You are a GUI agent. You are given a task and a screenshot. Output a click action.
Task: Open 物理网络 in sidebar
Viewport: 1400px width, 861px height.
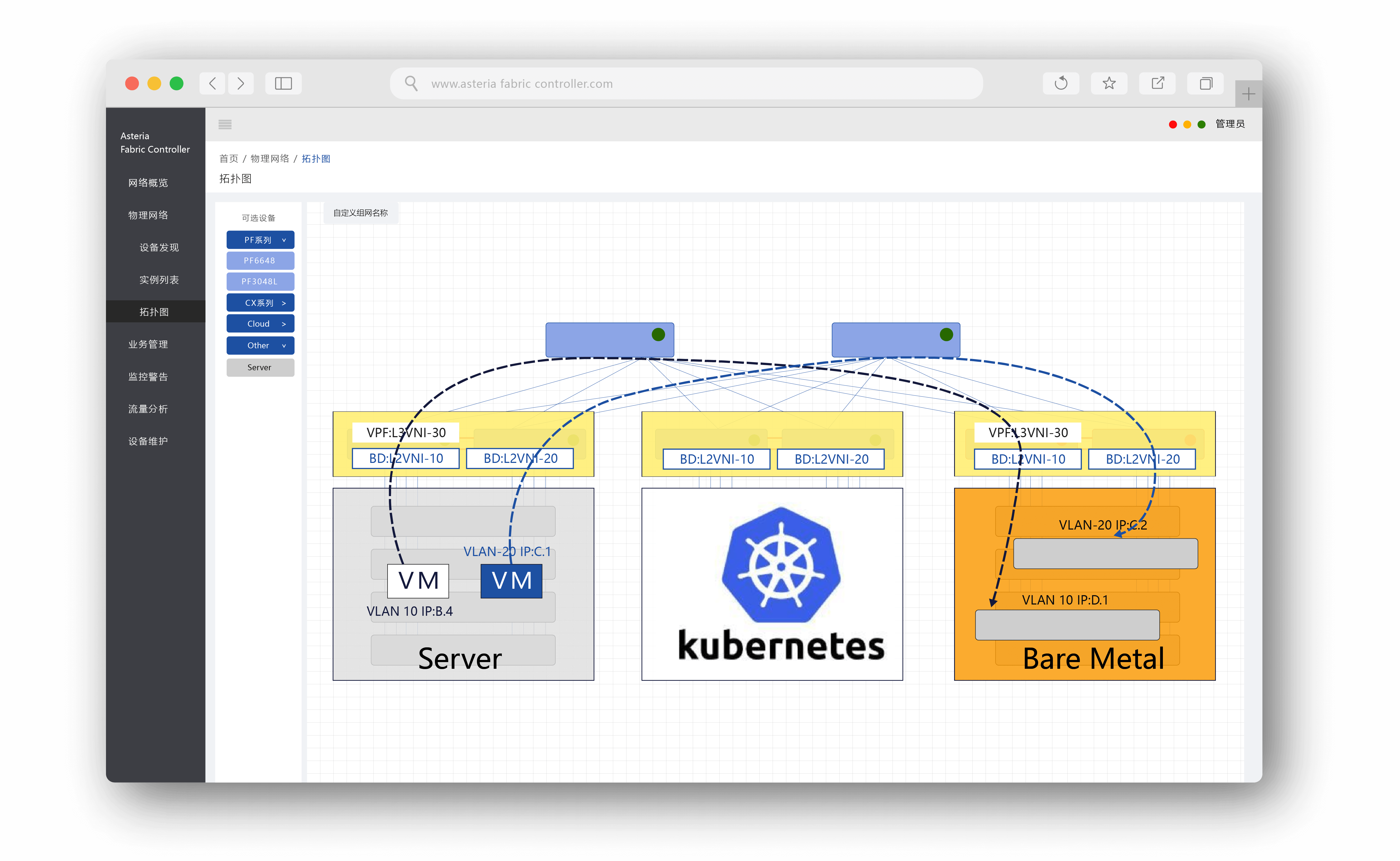tap(148, 215)
